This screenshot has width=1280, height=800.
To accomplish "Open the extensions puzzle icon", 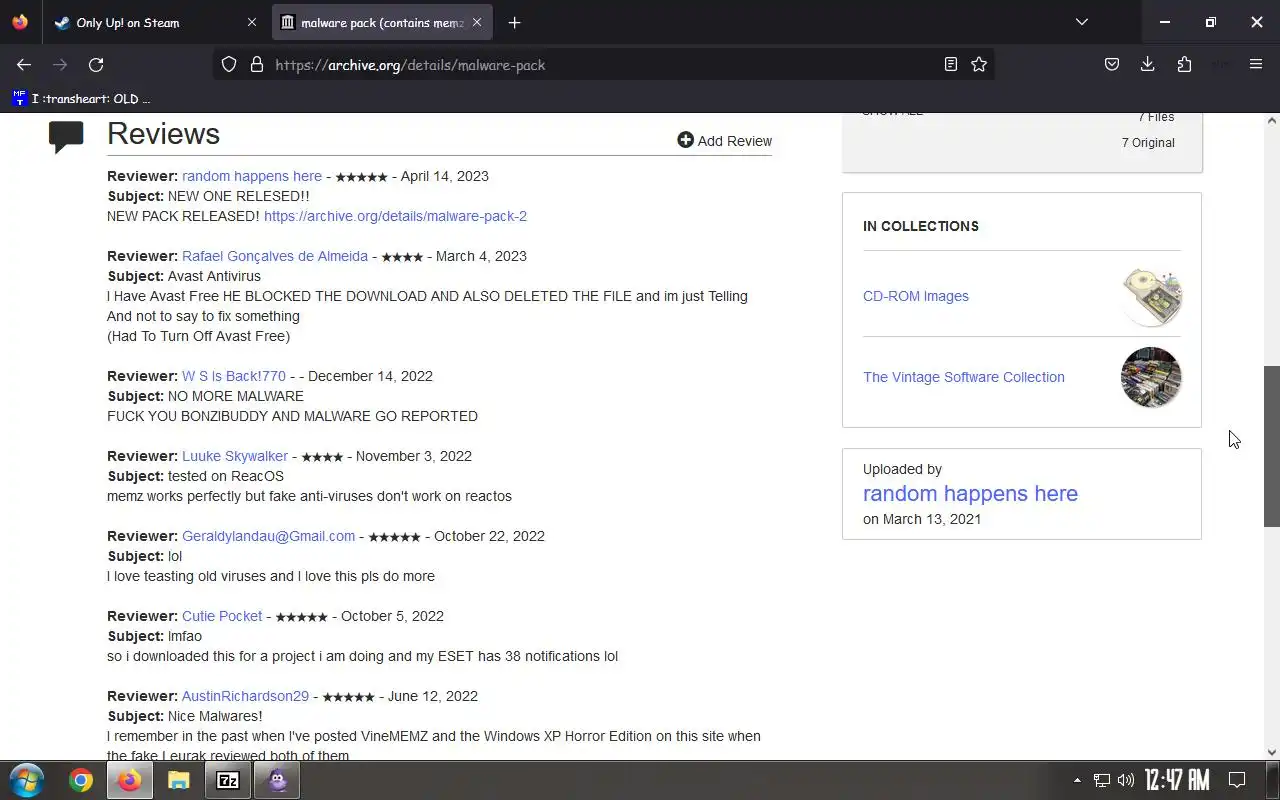I will tap(1184, 64).
